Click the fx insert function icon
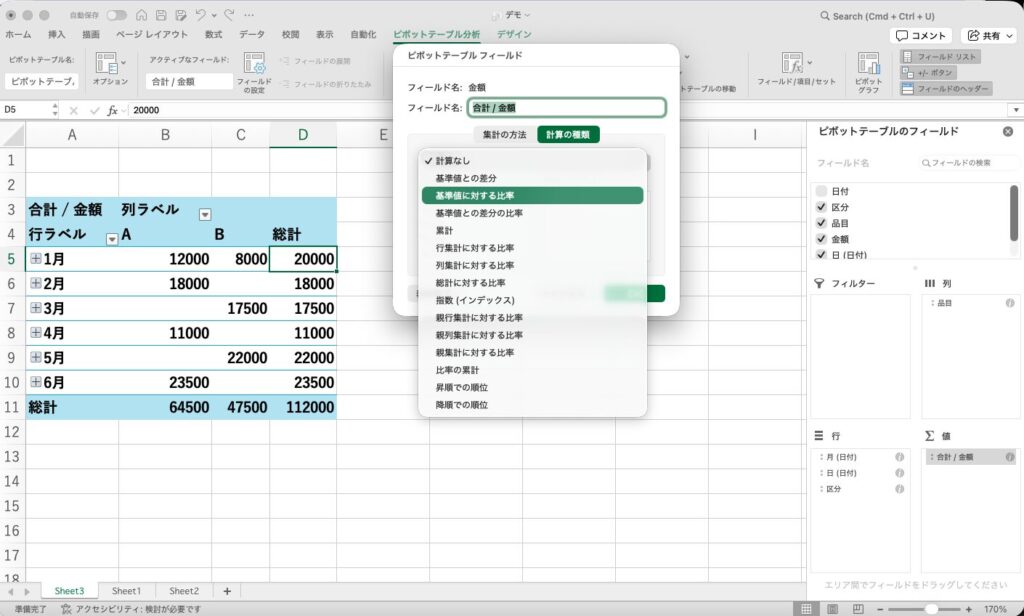The height and width of the screenshot is (616, 1024). point(112,110)
